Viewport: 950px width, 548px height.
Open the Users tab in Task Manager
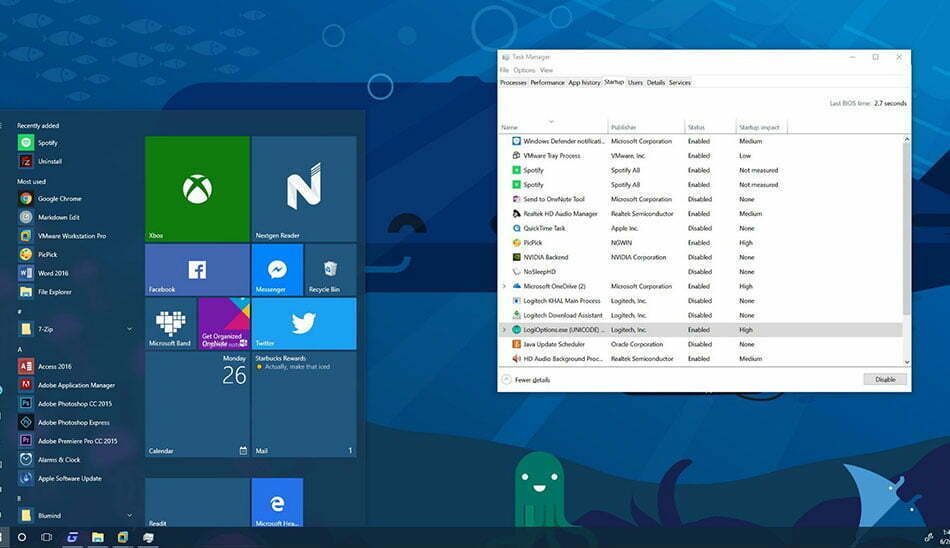click(x=635, y=82)
